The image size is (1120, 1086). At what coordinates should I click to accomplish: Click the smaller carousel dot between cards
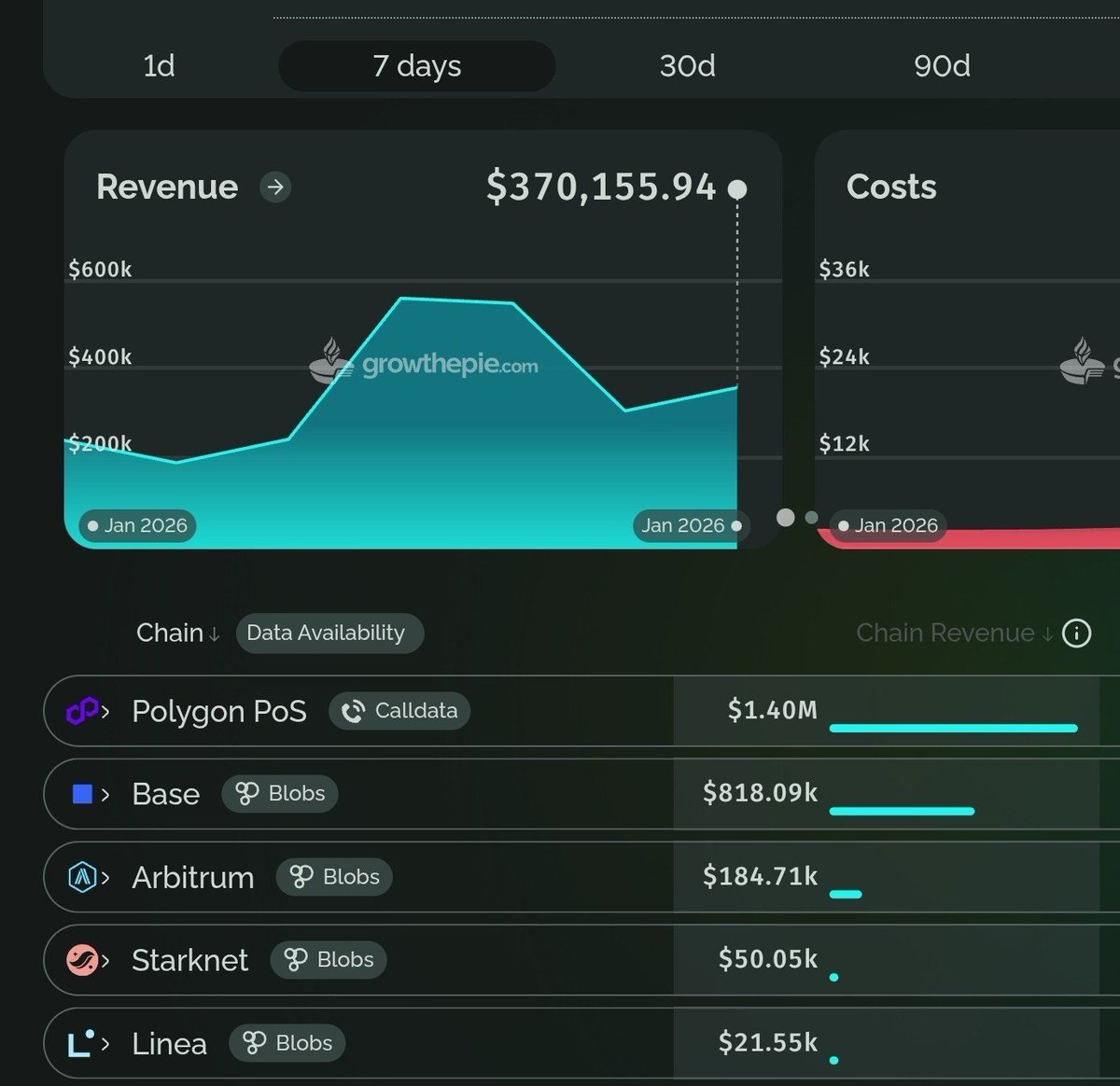pos(811,518)
